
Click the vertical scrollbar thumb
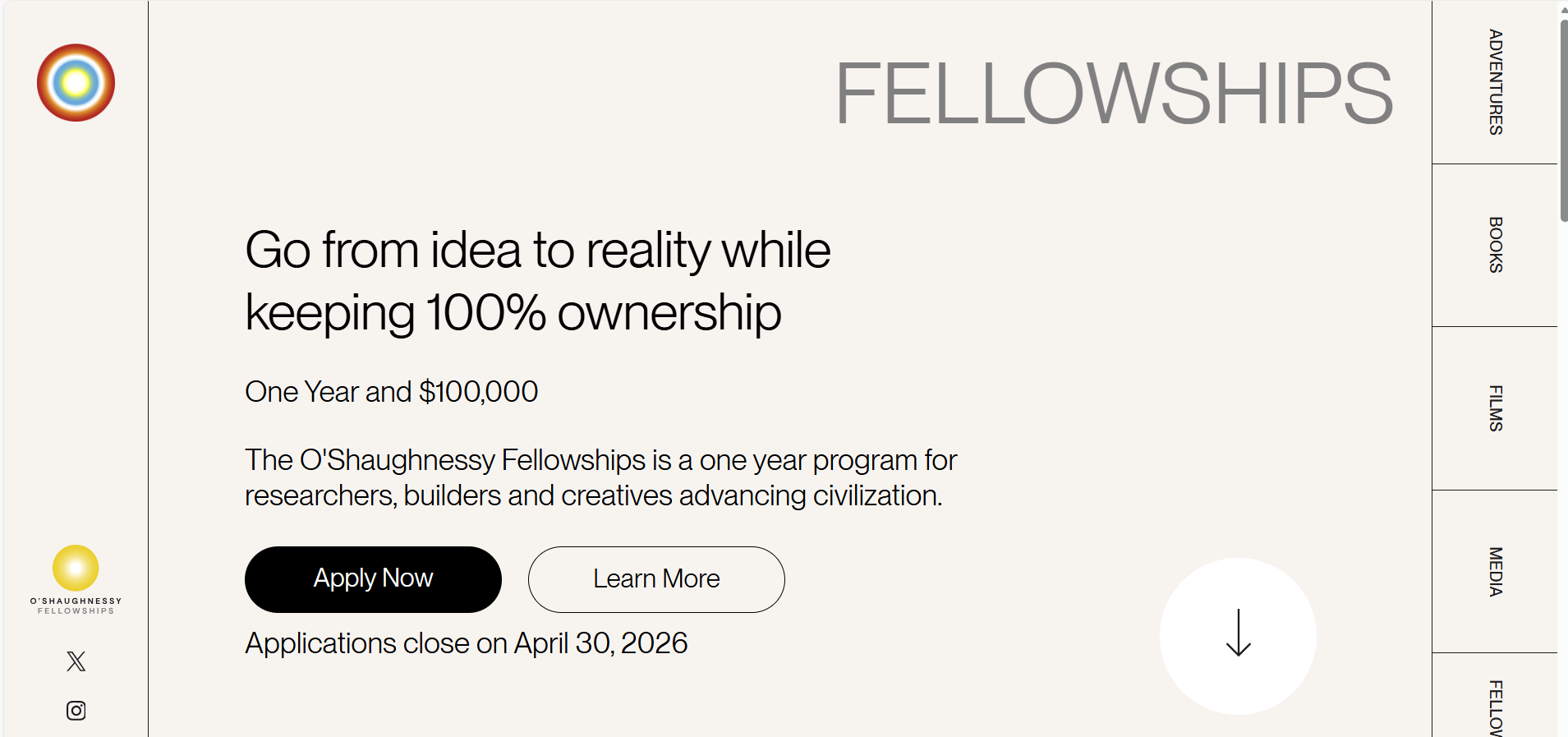pos(1563,119)
